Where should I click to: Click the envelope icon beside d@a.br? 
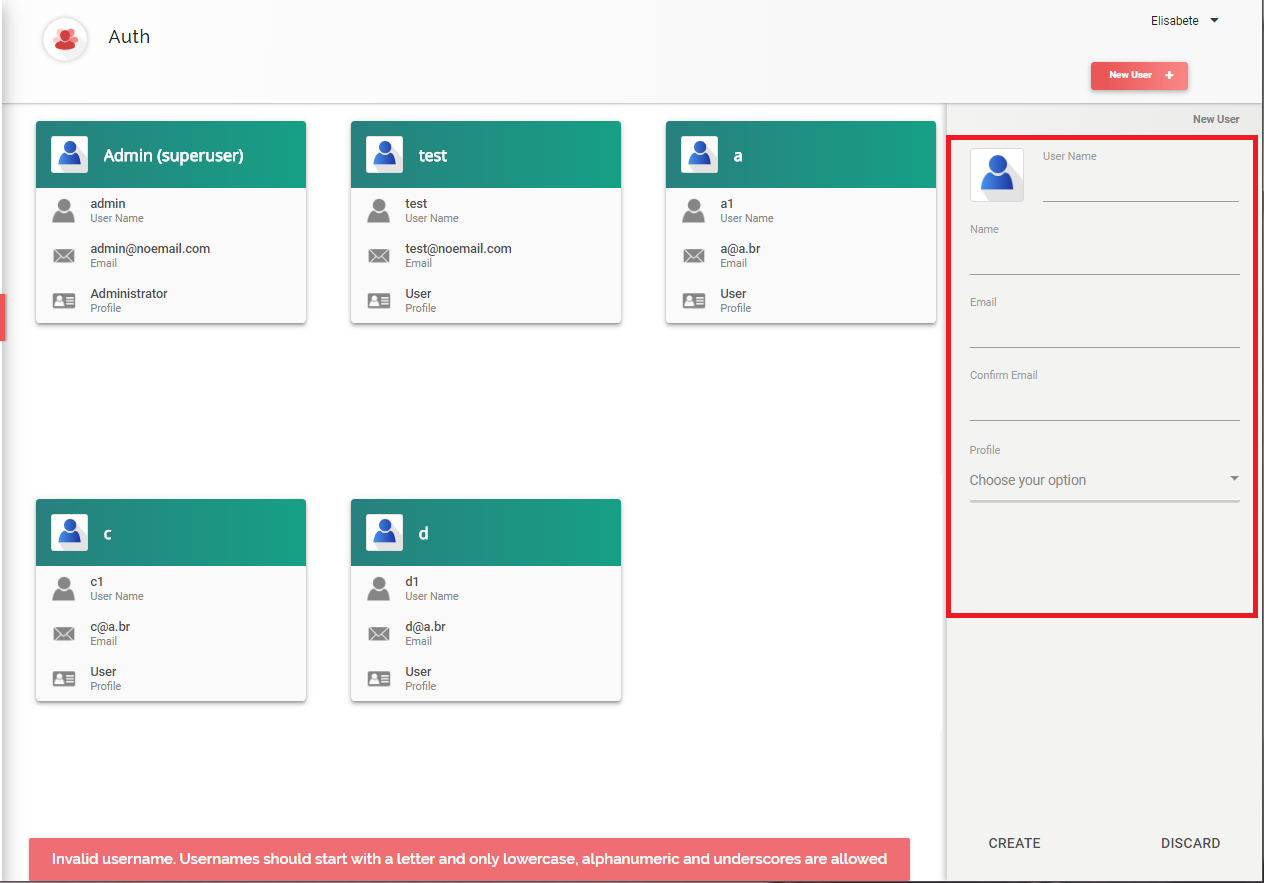(x=379, y=634)
